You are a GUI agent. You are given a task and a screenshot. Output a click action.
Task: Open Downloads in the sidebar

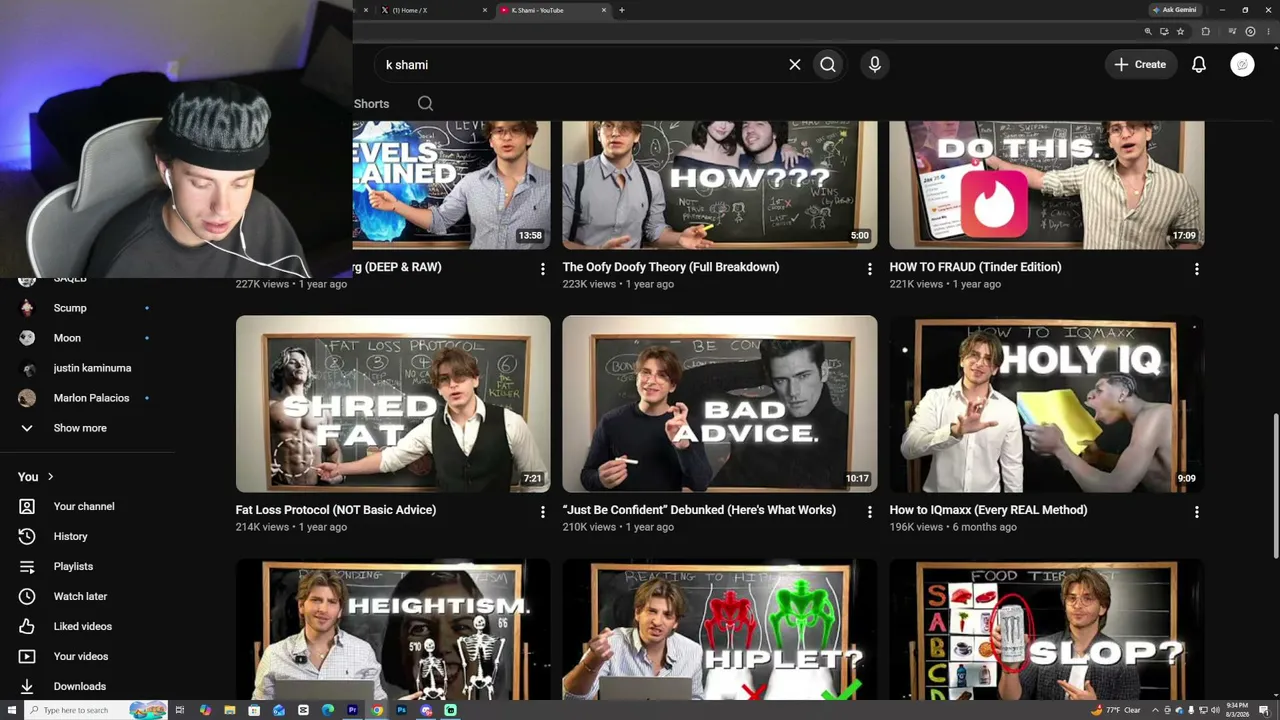pyautogui.click(x=79, y=687)
